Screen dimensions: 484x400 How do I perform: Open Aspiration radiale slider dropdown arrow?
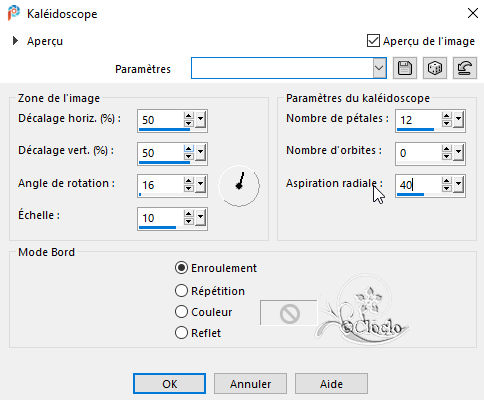pyautogui.click(x=459, y=185)
